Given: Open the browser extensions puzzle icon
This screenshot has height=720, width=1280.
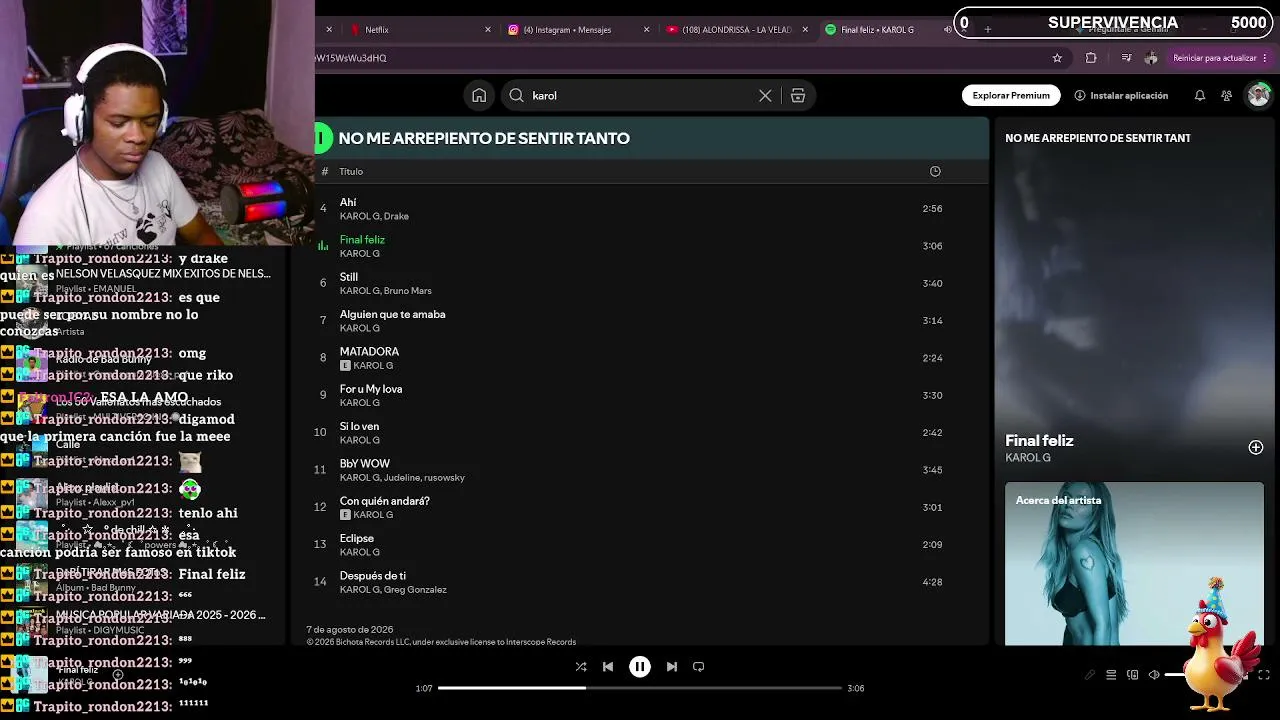Looking at the screenshot, I should click(x=1091, y=58).
